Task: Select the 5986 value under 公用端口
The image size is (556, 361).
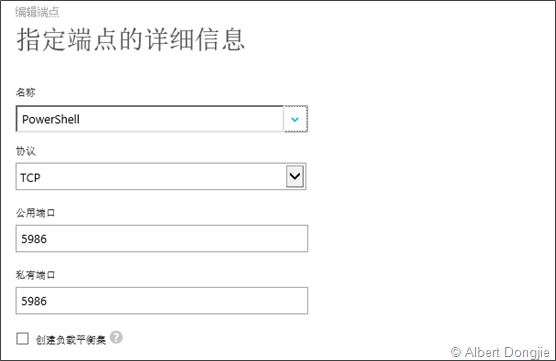Action: click(34, 239)
